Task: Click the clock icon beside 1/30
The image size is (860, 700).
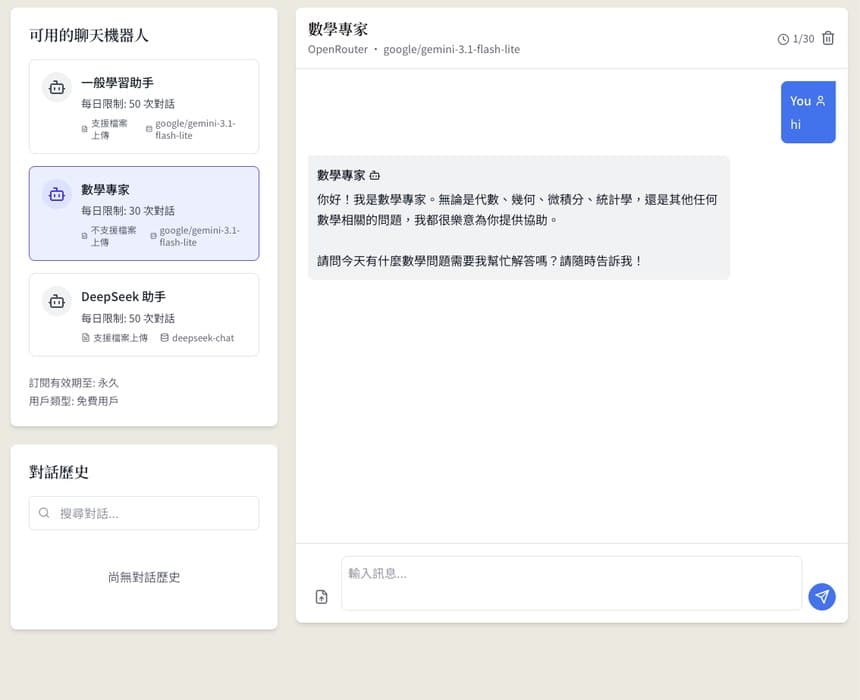Action: click(783, 39)
